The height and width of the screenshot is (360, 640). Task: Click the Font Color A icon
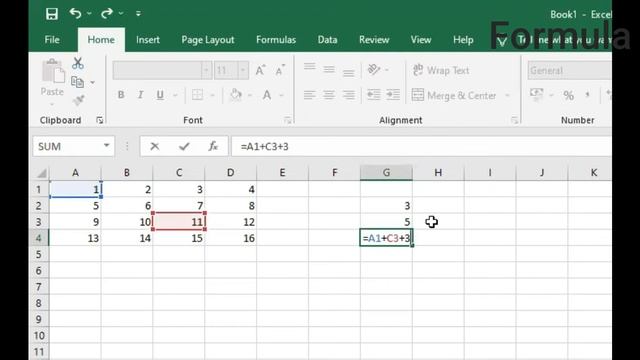267,95
